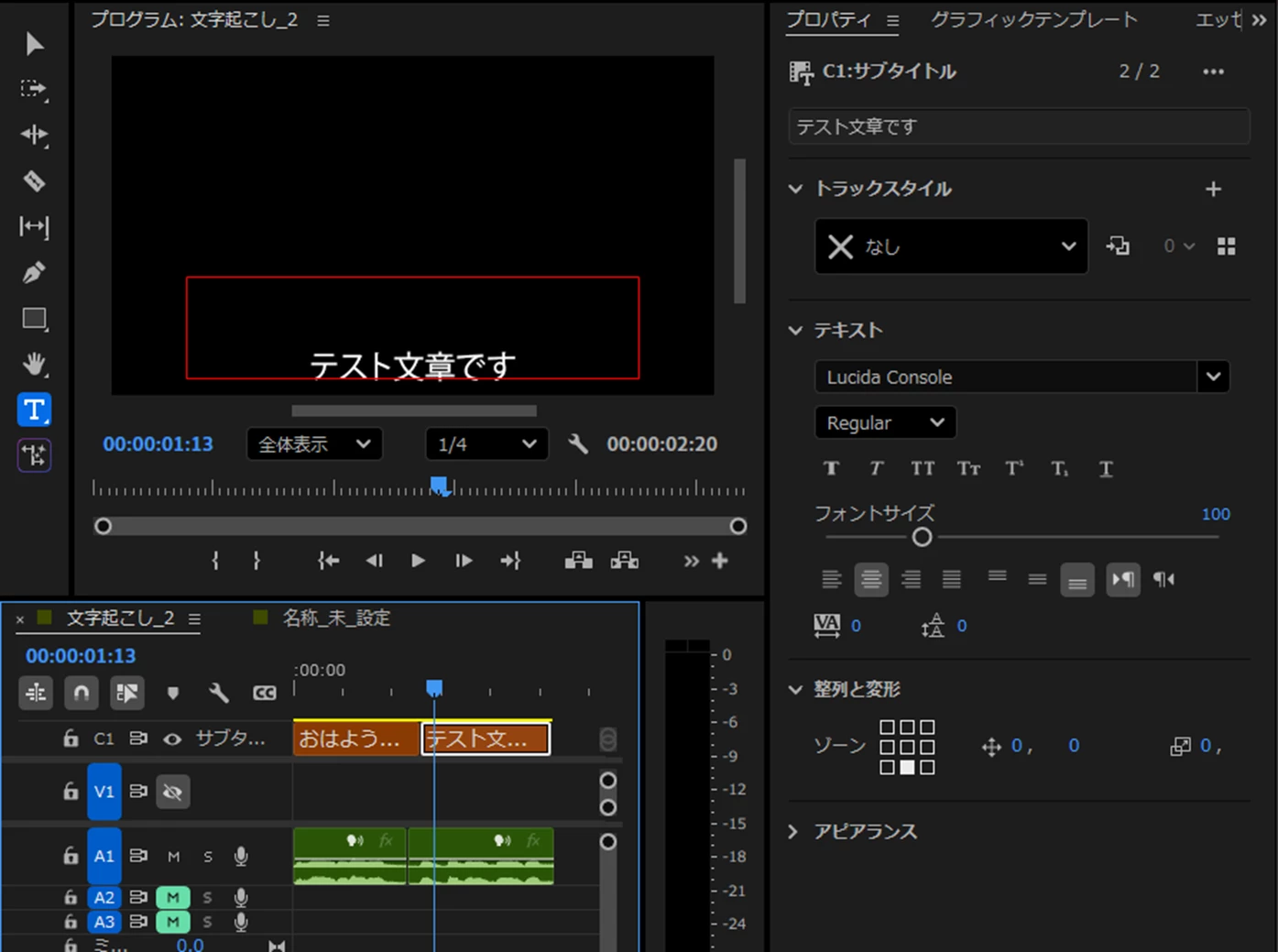Switch to the 名称_未_設定 sequence tab
The height and width of the screenshot is (952, 1278).
click(x=336, y=618)
